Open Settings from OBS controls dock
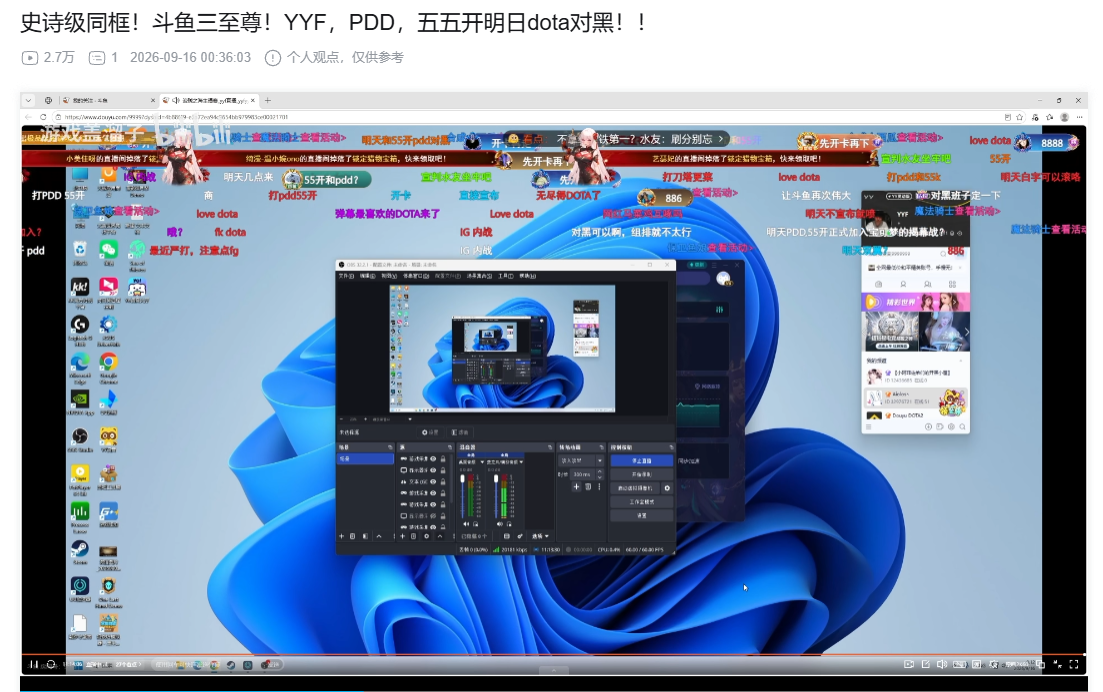This screenshot has width=1103, height=692. click(x=642, y=515)
